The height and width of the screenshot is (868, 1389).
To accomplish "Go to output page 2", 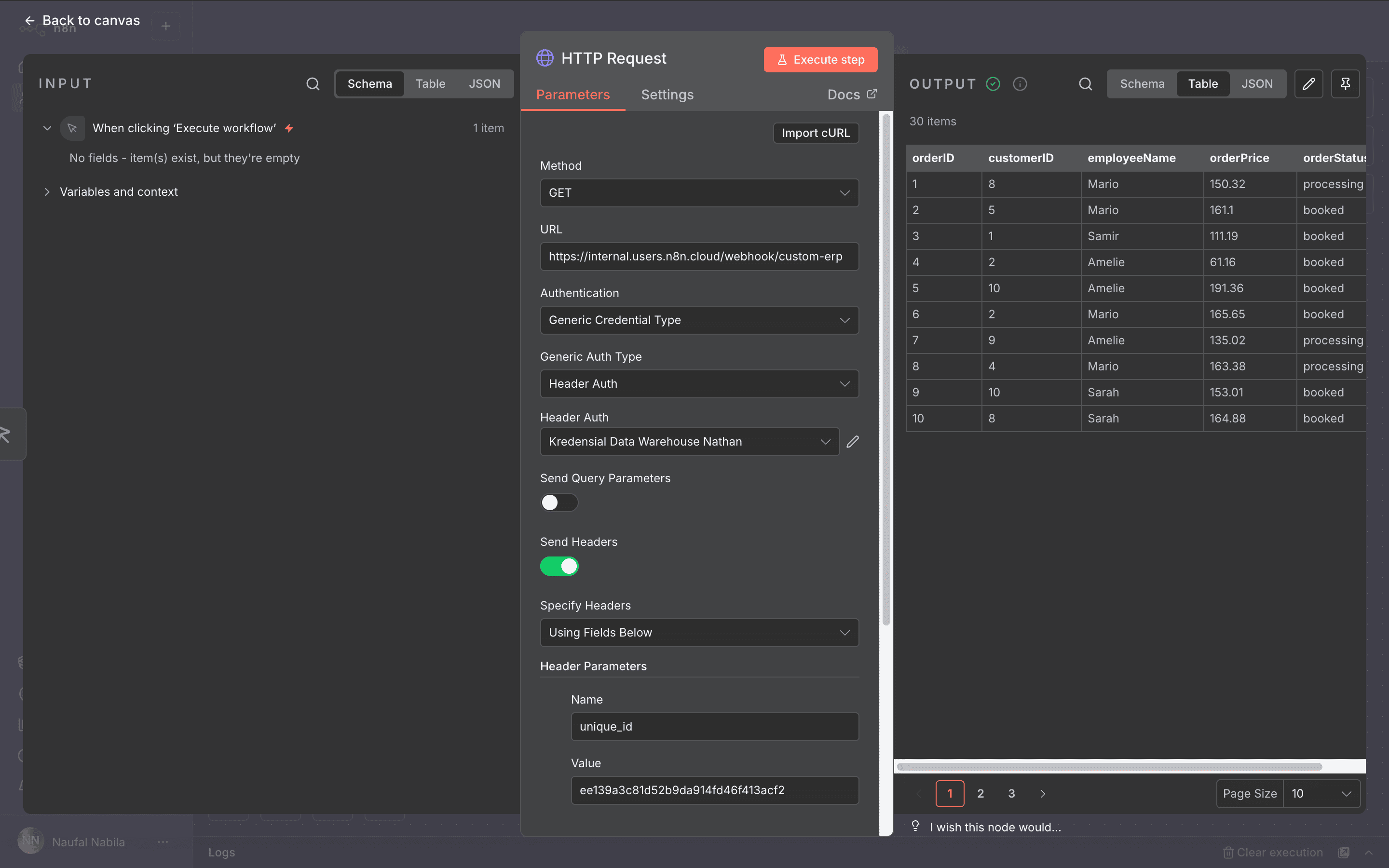I will [981, 793].
